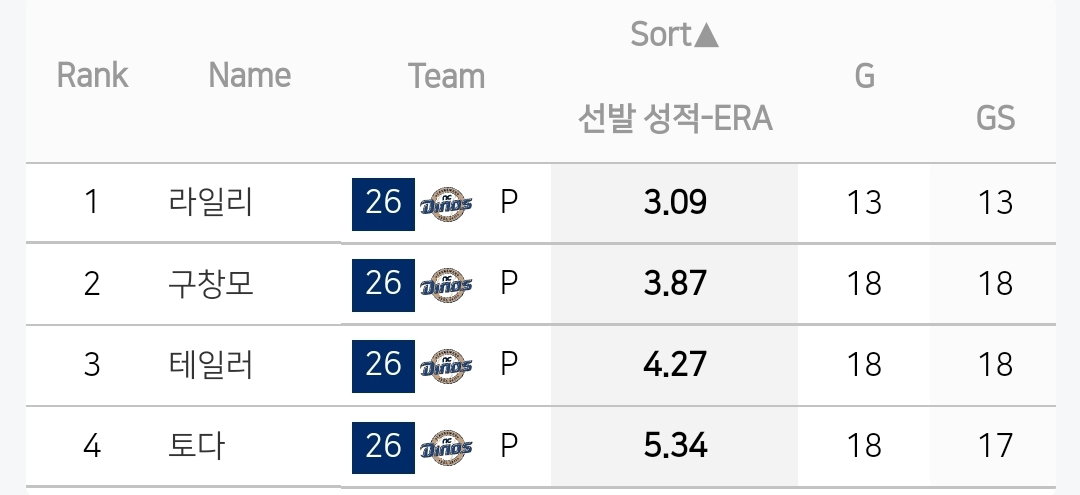
Task: Select the Name column header
Action: tap(249, 75)
